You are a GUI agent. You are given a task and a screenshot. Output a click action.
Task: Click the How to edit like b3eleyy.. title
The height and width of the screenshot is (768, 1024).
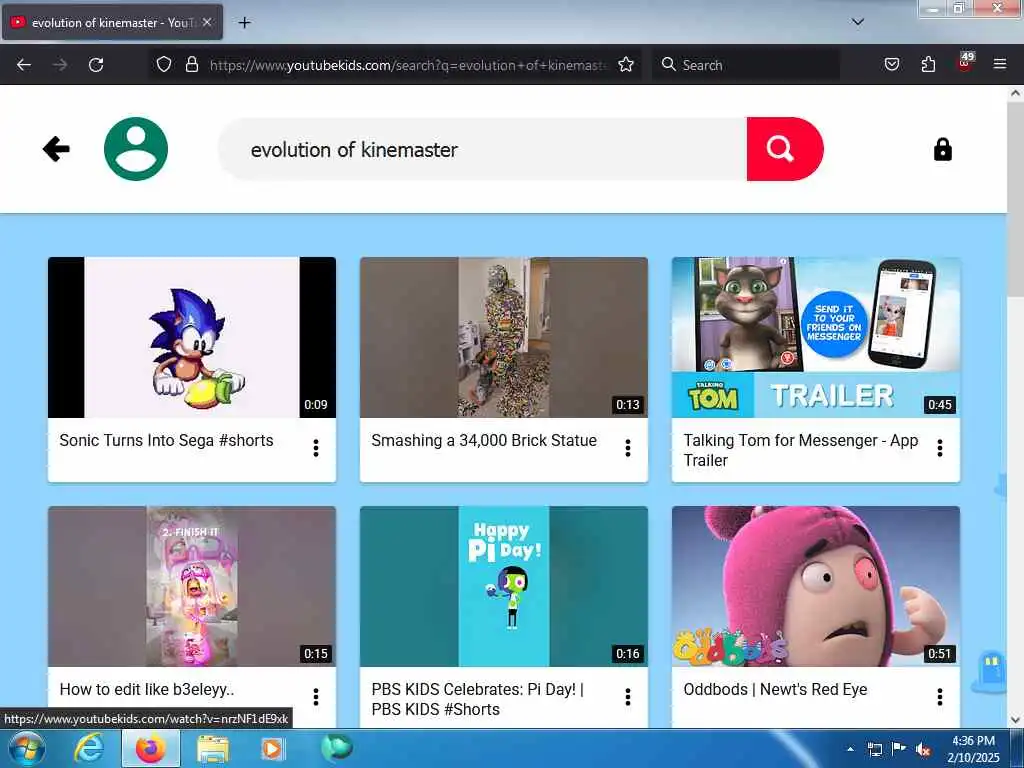point(147,690)
